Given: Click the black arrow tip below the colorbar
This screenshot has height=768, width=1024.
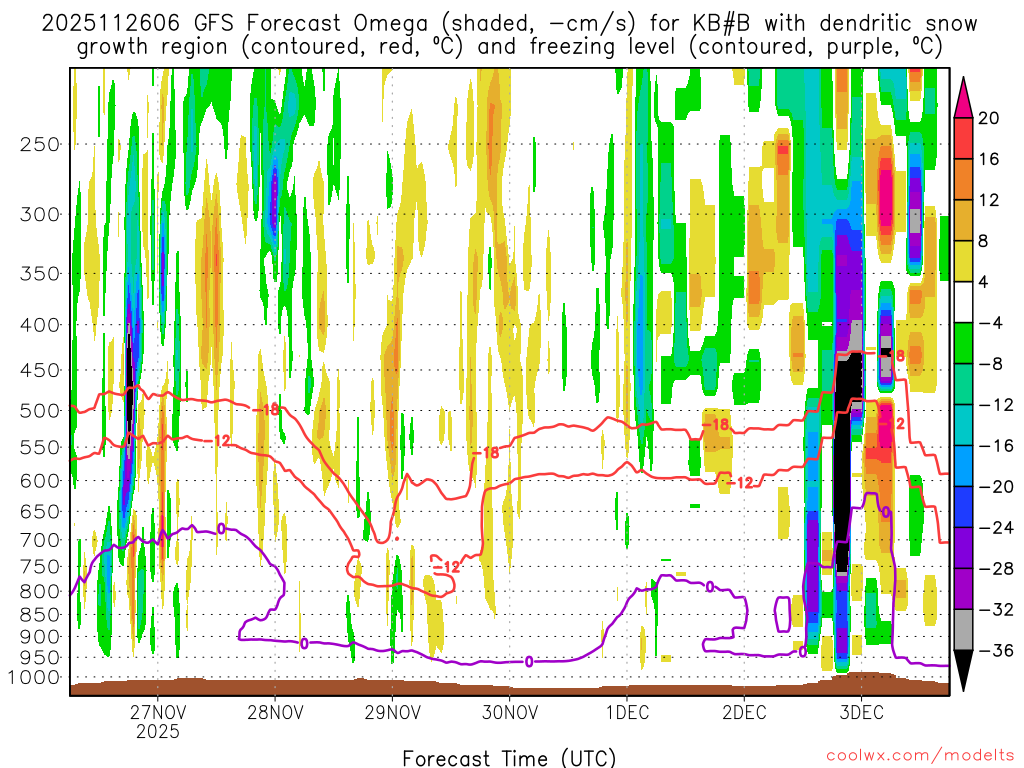Looking at the screenshot, I should pyautogui.click(x=963, y=669).
